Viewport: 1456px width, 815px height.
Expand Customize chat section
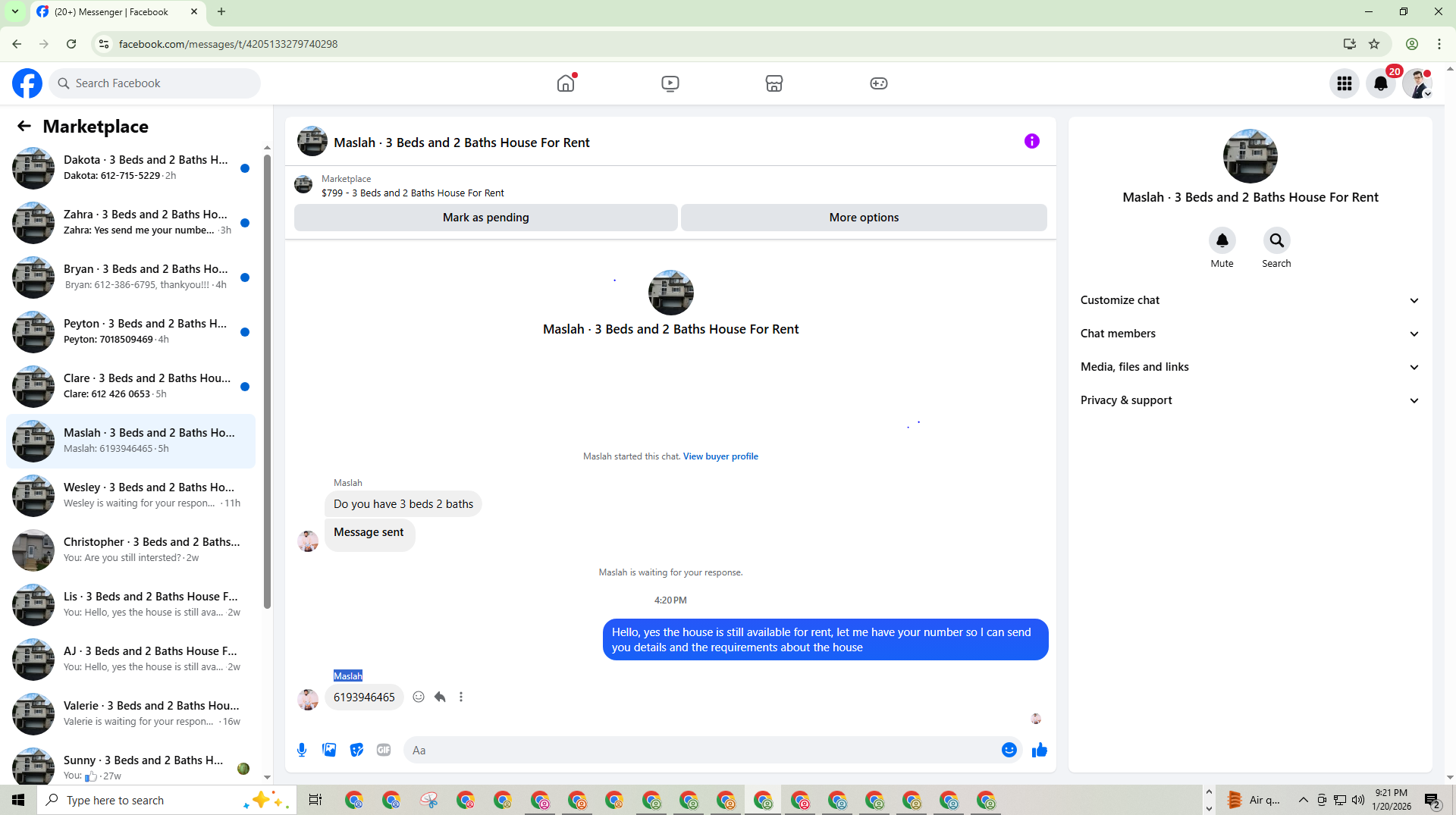point(1250,300)
